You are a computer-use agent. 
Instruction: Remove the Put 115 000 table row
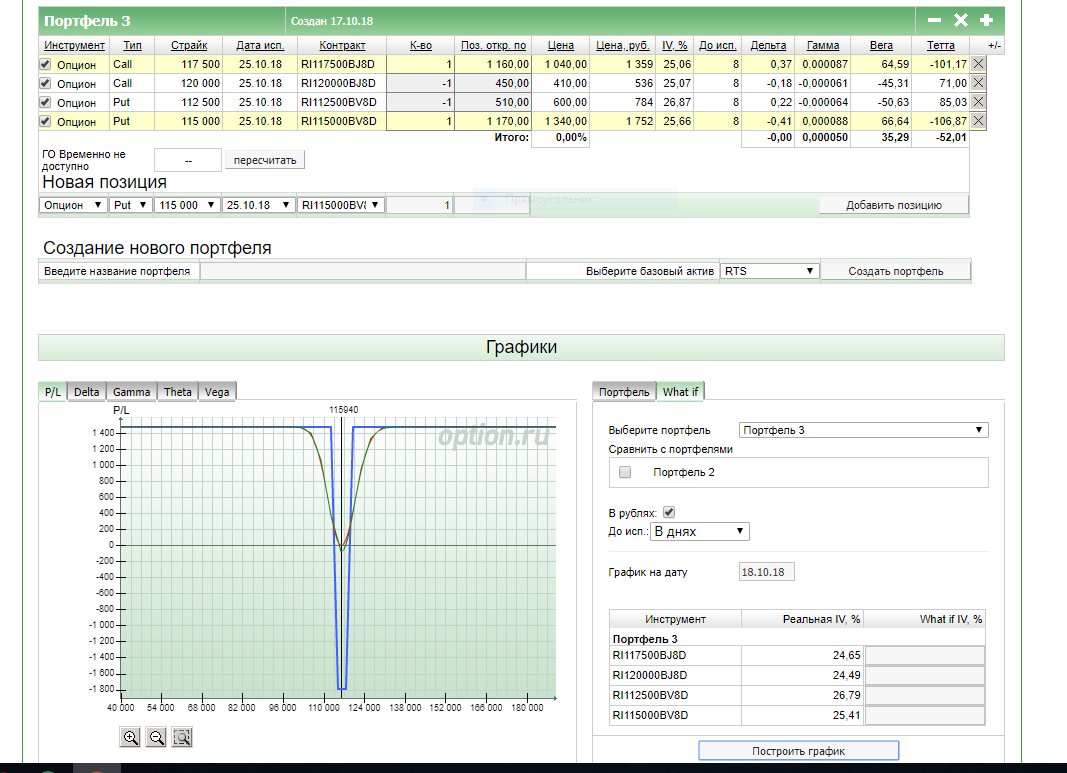click(978, 121)
